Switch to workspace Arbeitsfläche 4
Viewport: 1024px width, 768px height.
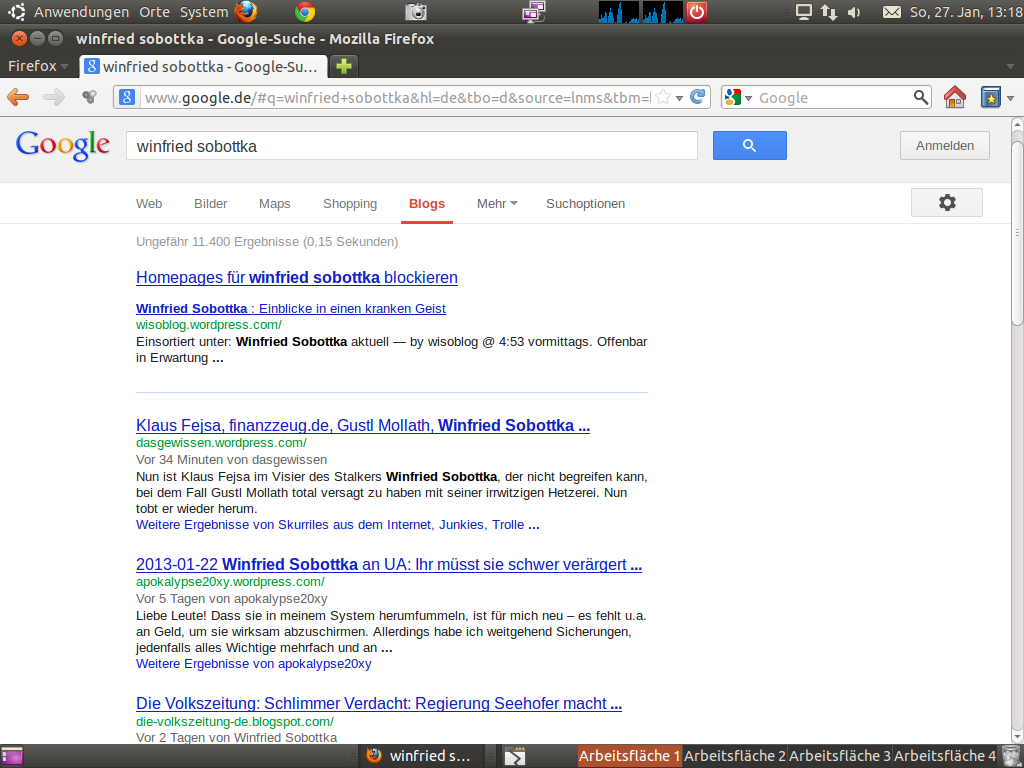[945, 756]
